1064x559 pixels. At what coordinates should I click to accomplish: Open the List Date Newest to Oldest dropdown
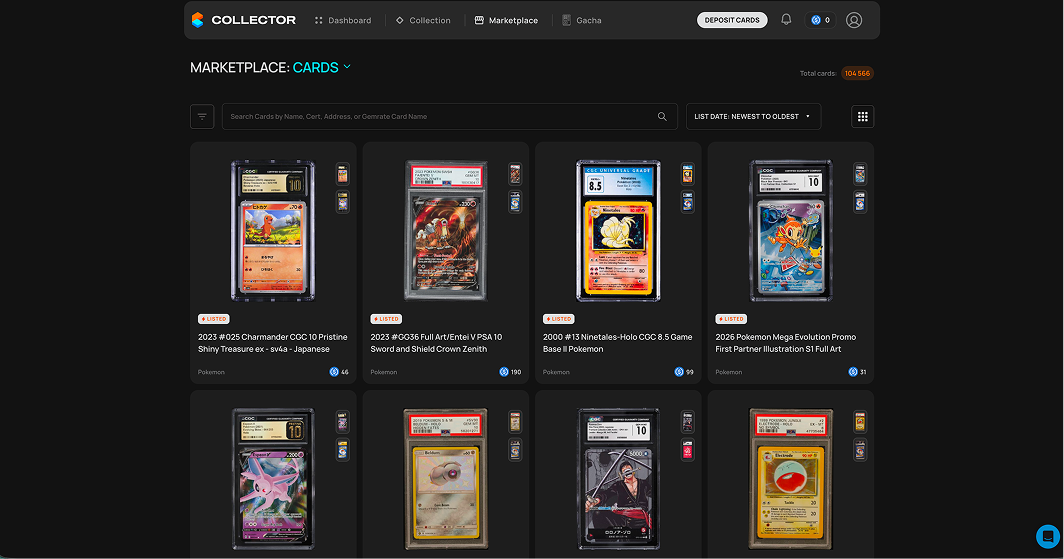(x=753, y=117)
